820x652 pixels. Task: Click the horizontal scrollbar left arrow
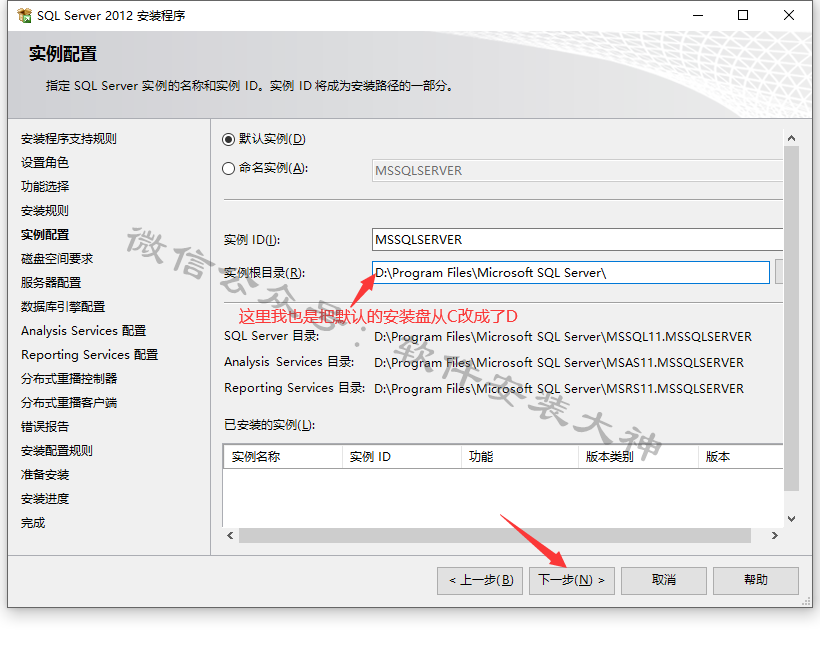coord(230,535)
